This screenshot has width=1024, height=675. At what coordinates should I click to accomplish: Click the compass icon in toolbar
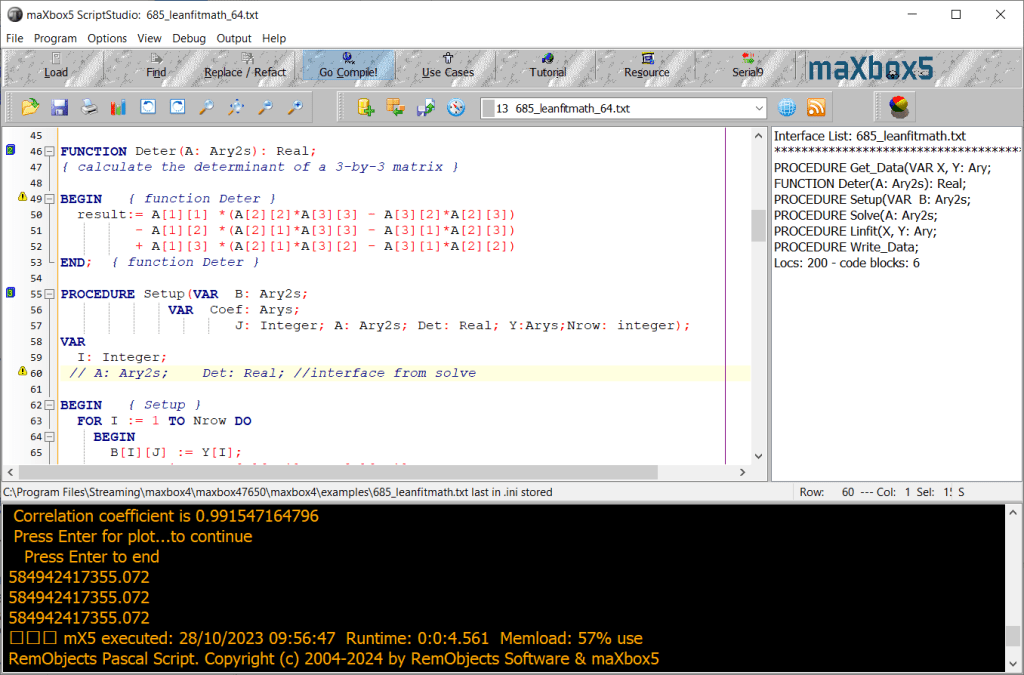[x=456, y=107]
